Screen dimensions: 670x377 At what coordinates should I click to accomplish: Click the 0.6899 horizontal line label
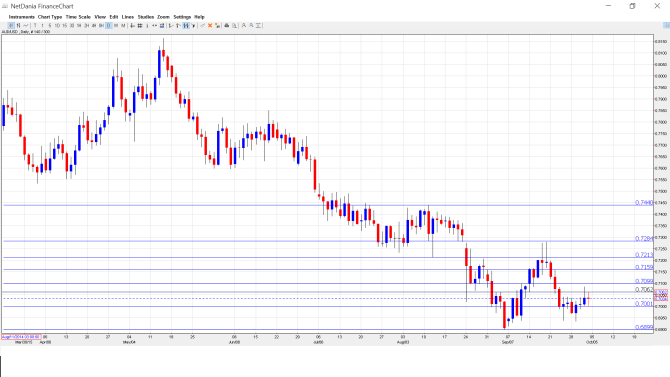point(644,327)
